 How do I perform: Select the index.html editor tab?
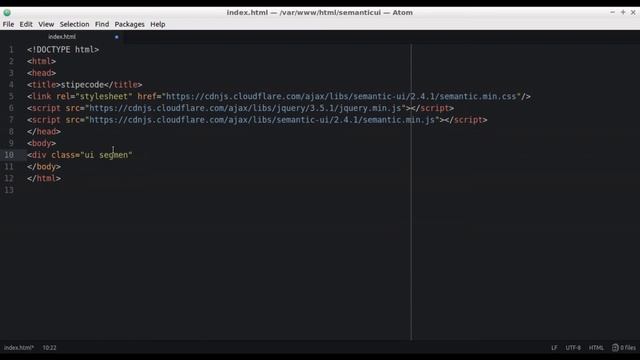pos(62,37)
